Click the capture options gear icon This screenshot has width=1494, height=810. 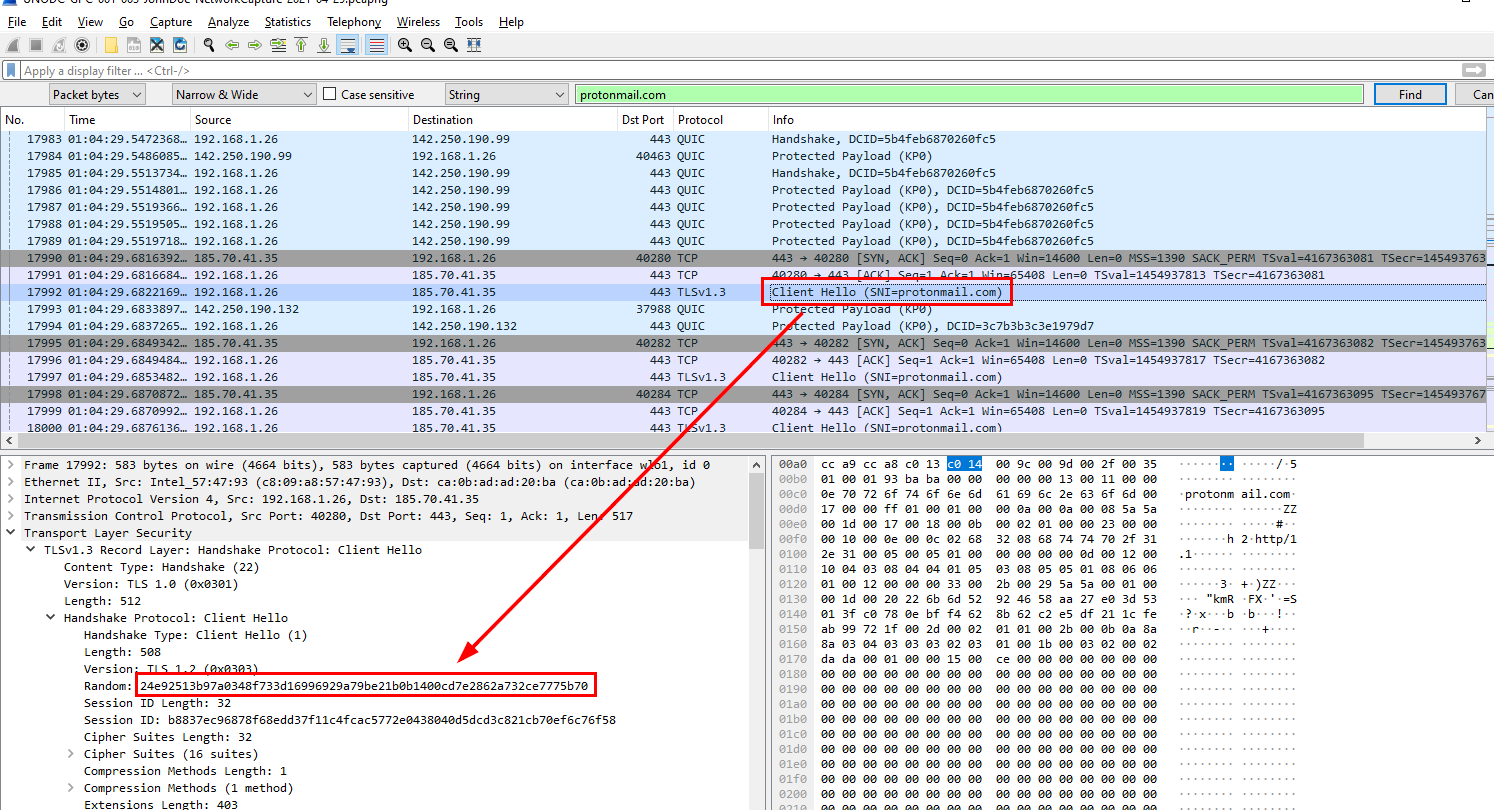tap(82, 45)
